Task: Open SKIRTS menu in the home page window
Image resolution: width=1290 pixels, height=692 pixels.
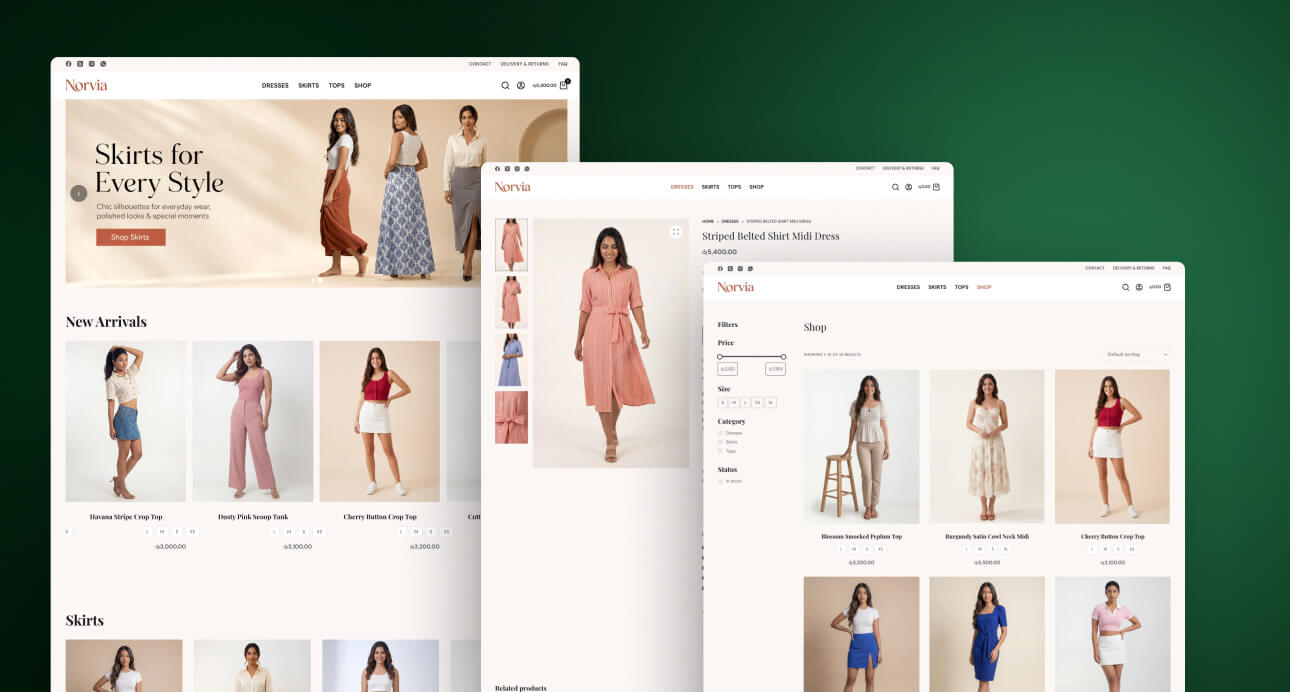Action: (309, 85)
